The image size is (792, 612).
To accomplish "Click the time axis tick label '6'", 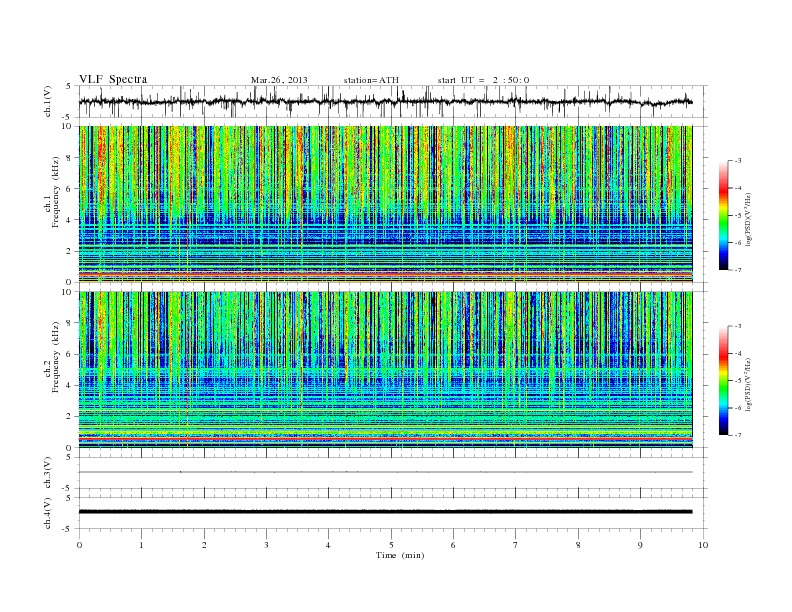I will coord(453,545).
